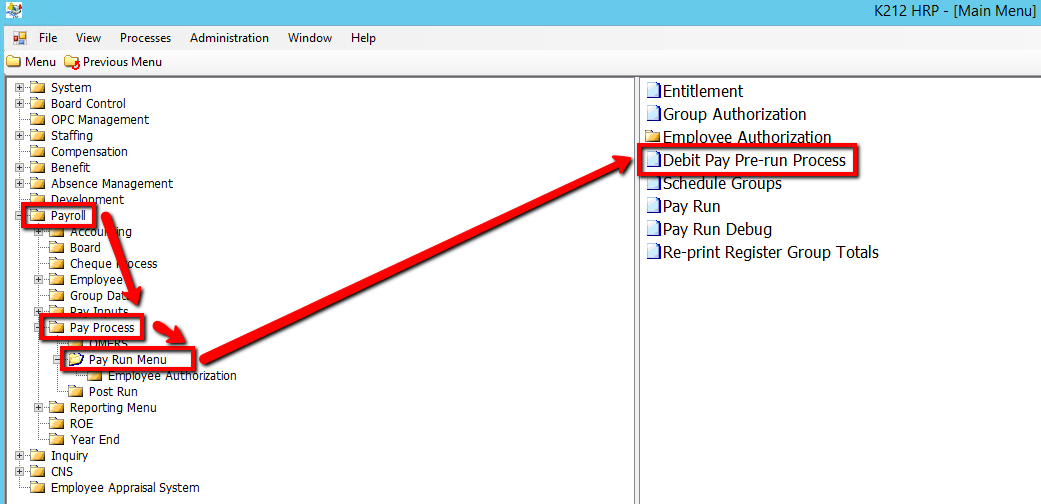This screenshot has width=1041, height=504.
Task: Select the Entitlement document icon
Action: [654, 92]
